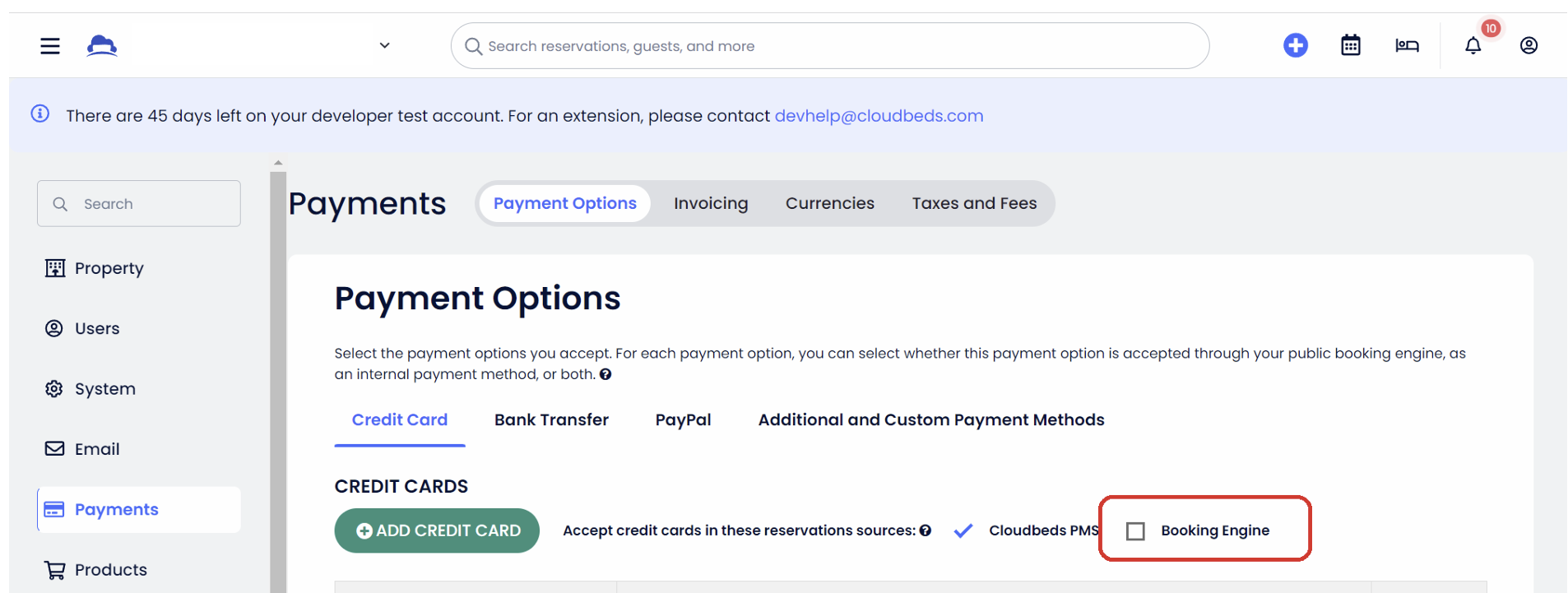The height and width of the screenshot is (593, 1568).
Task: Open the Taxes and Fees tab
Action: [x=974, y=203]
